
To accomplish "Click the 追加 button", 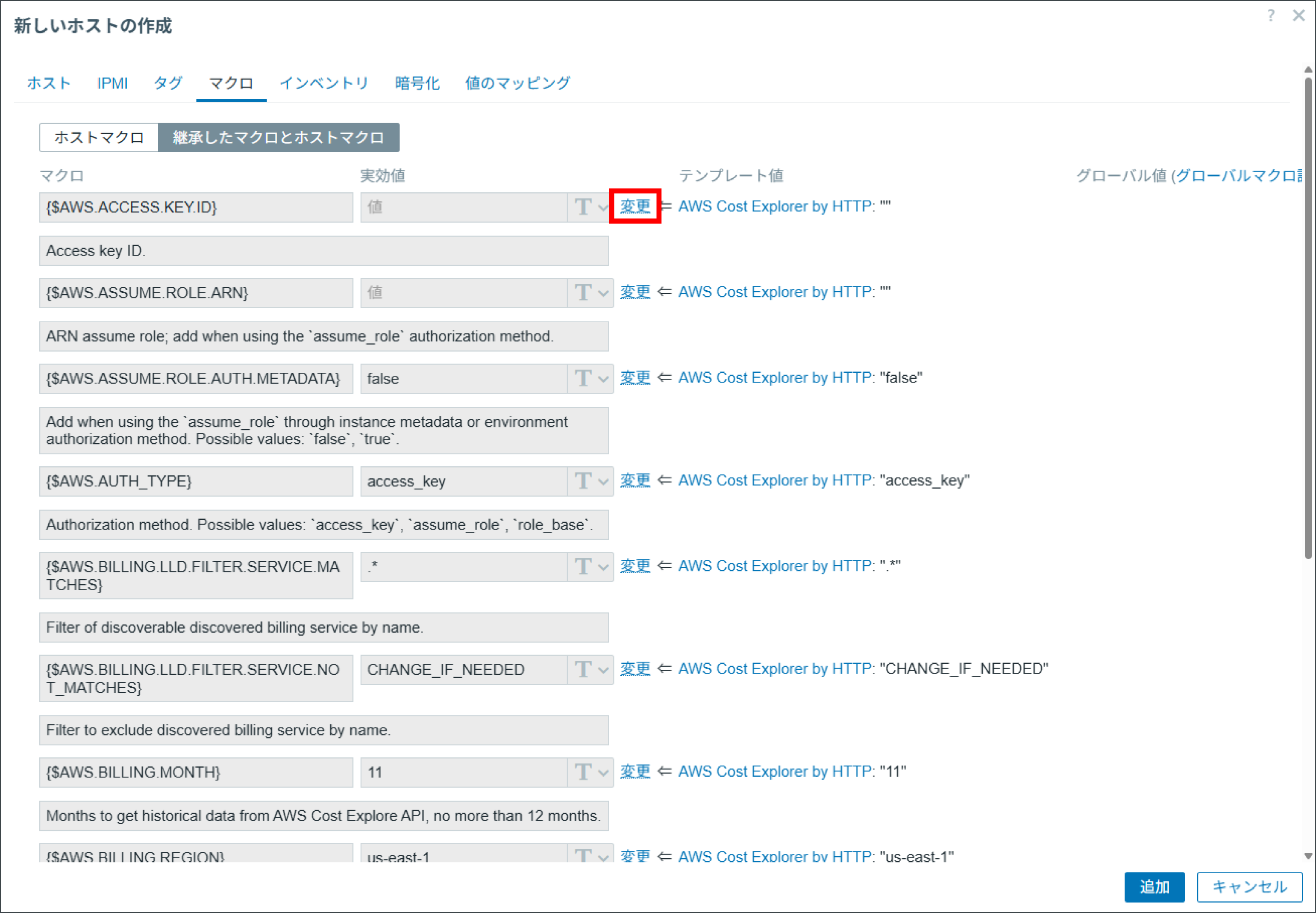I will tap(1154, 887).
